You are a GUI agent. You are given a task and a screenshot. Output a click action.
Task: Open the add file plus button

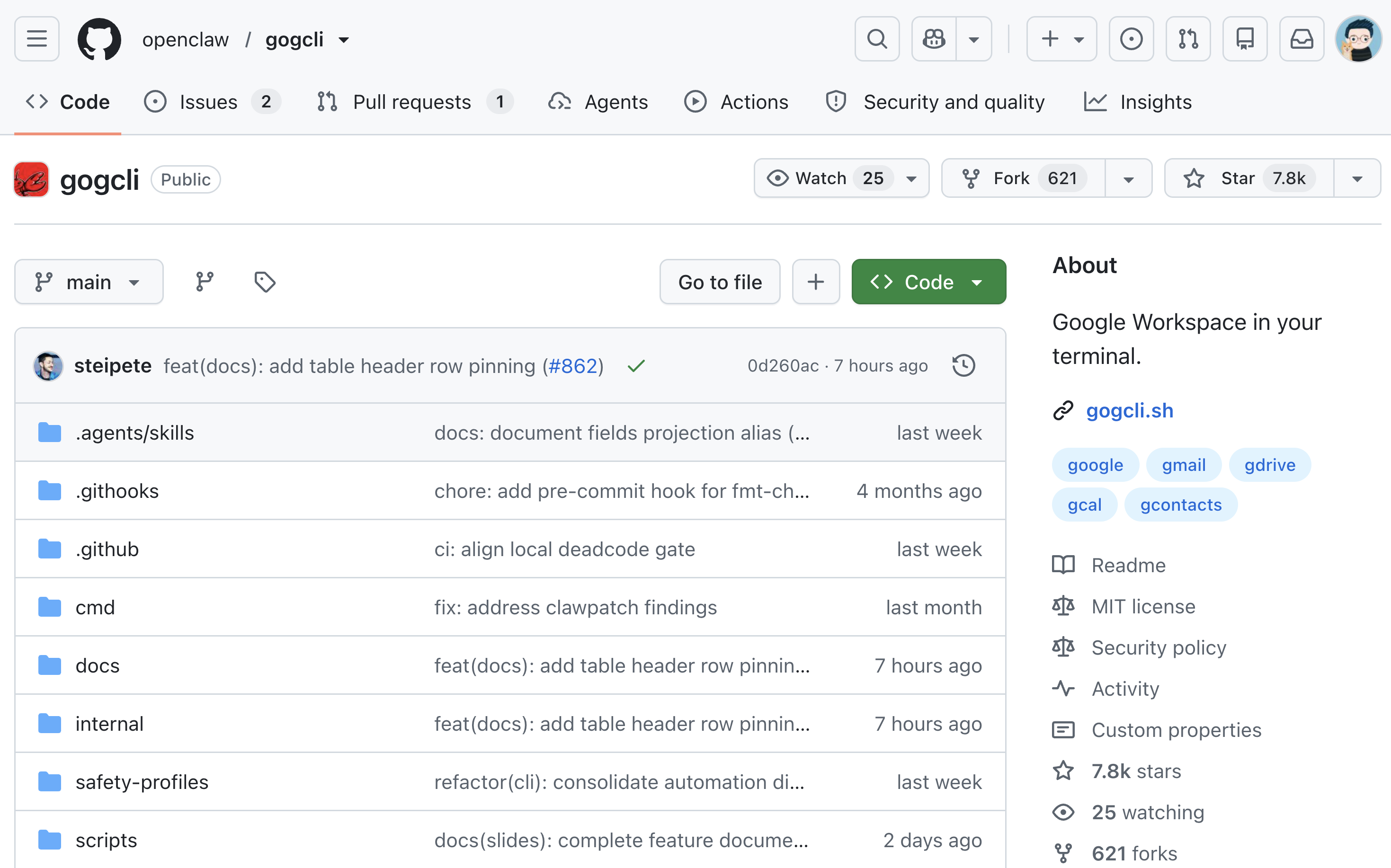tap(816, 282)
